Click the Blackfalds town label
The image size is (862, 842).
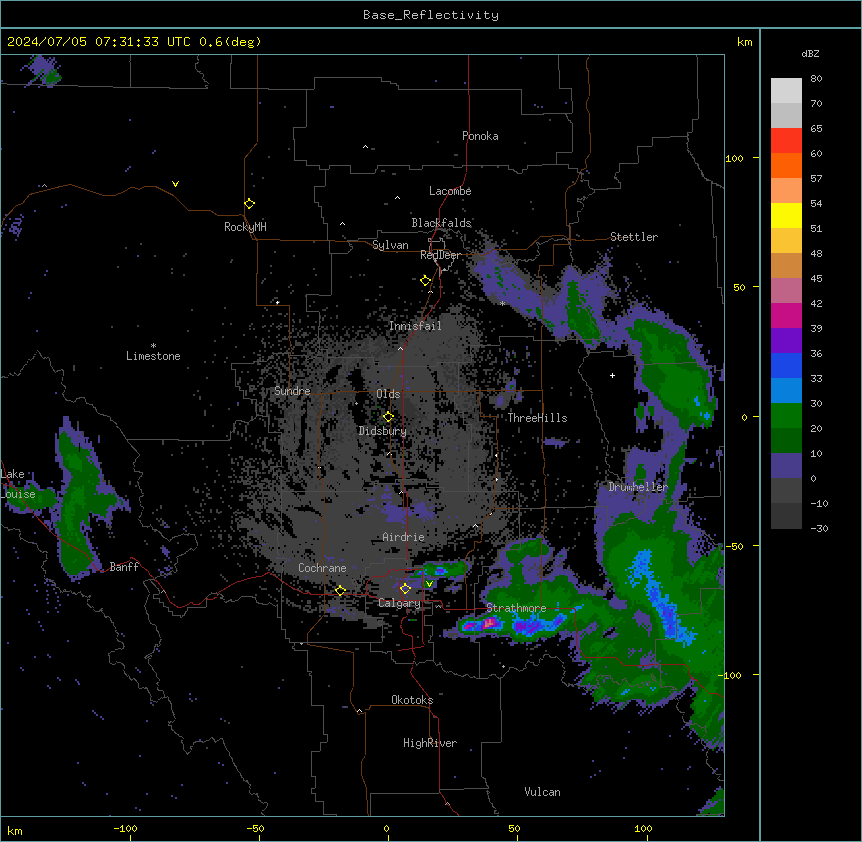coord(441,223)
